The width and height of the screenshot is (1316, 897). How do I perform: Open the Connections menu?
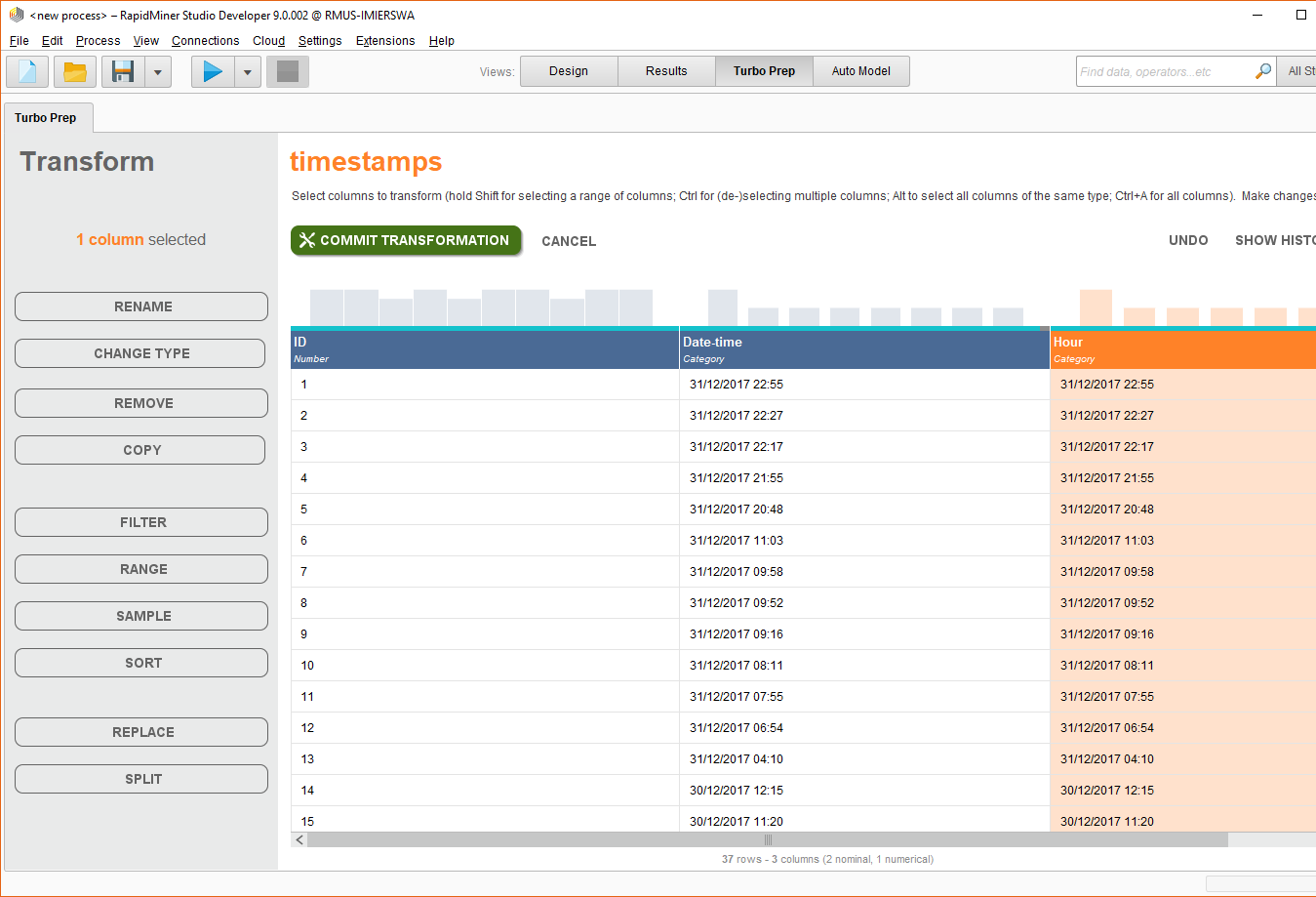(206, 41)
